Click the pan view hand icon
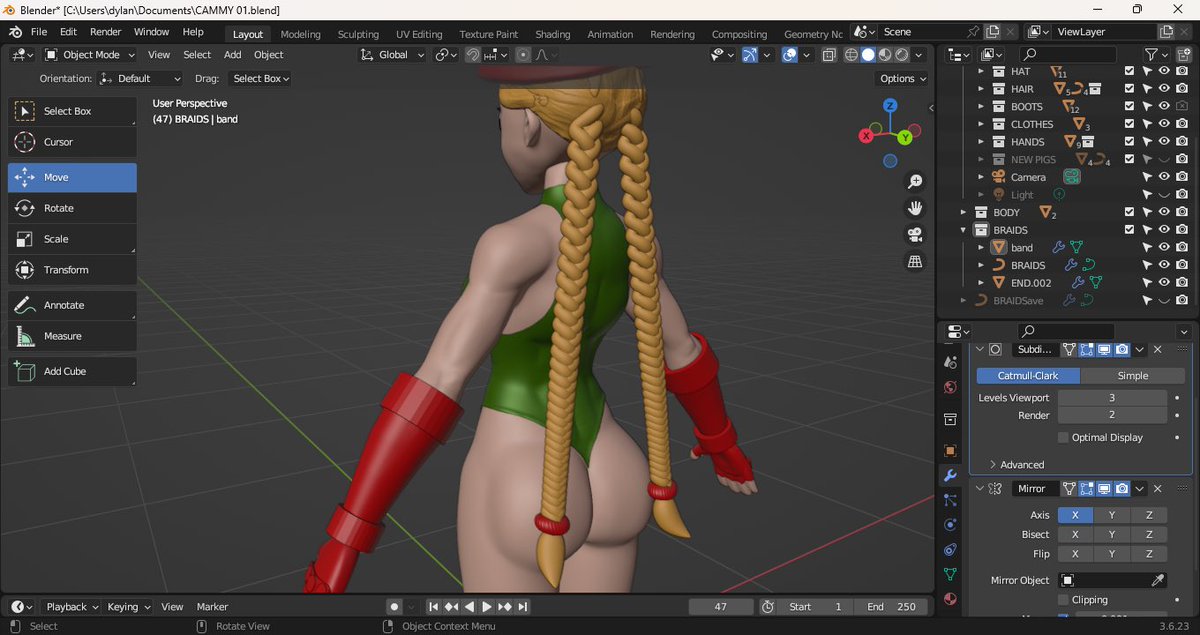Viewport: 1200px width, 635px height. 914,208
